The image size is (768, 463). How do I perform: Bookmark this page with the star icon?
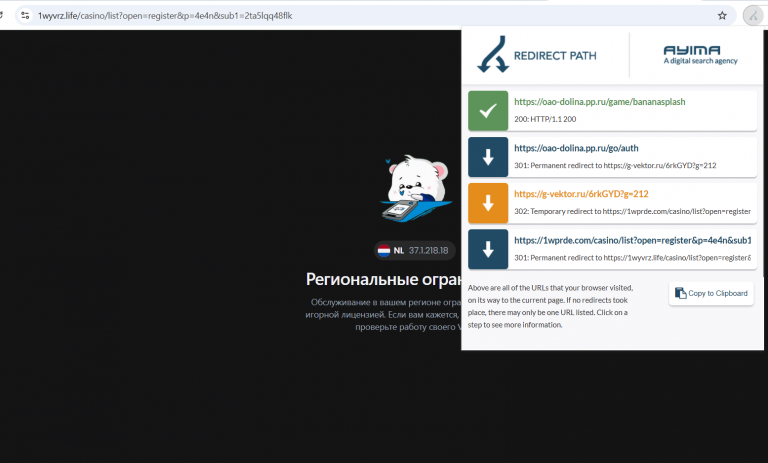click(x=722, y=16)
